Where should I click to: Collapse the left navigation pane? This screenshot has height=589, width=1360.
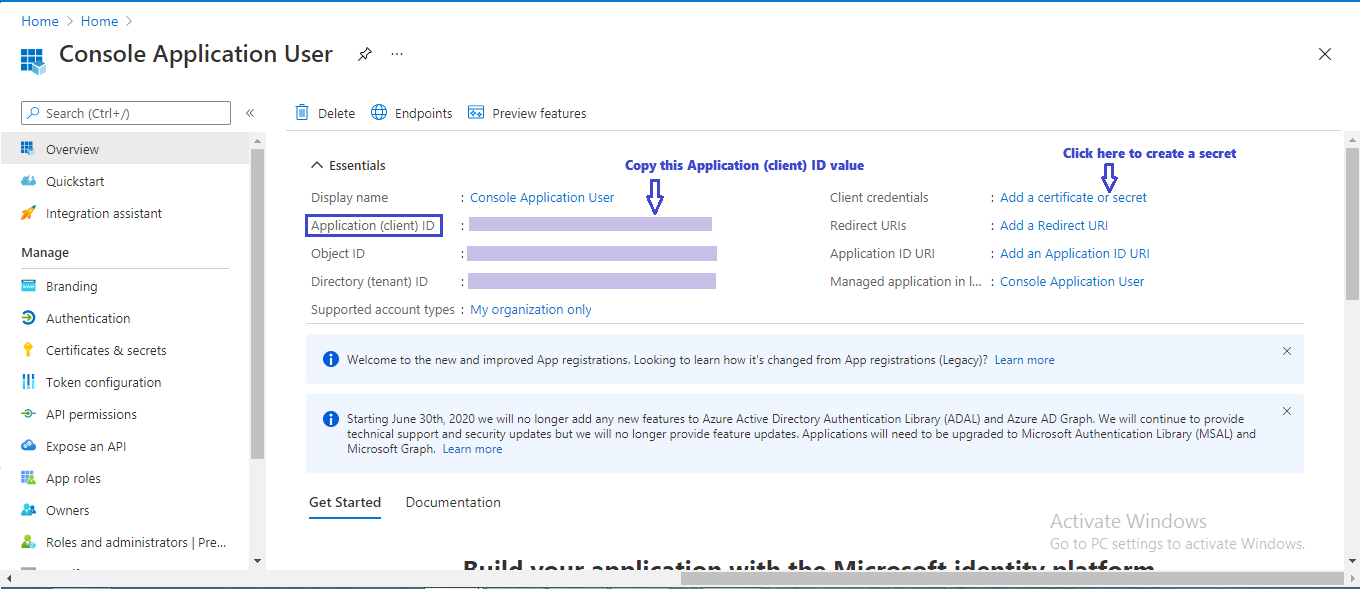[250, 113]
